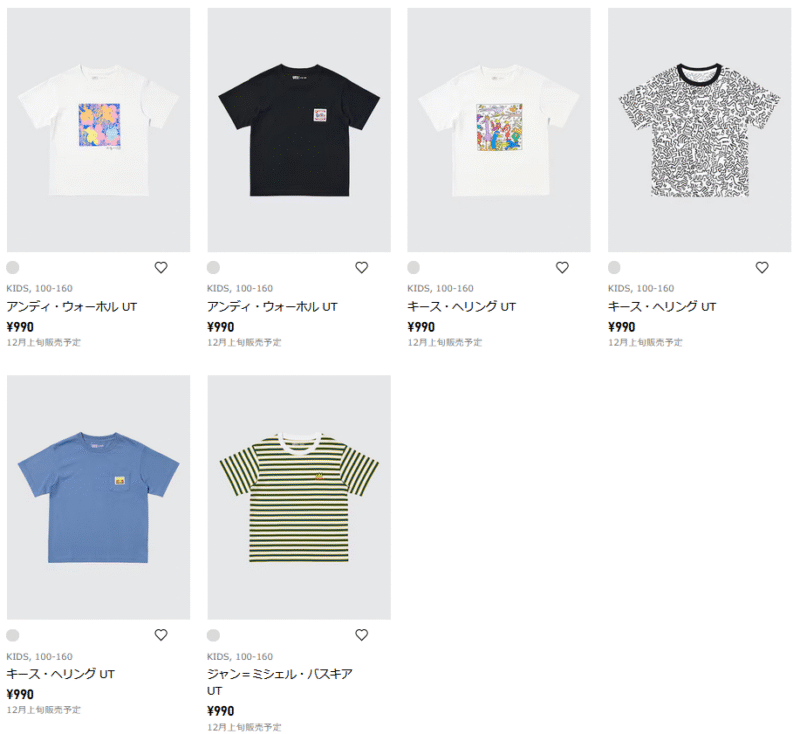Image resolution: width=800 pixels, height=734 pixels.
Task: Add white Keith Haring square-print tee to wishlist
Action: tap(562, 267)
